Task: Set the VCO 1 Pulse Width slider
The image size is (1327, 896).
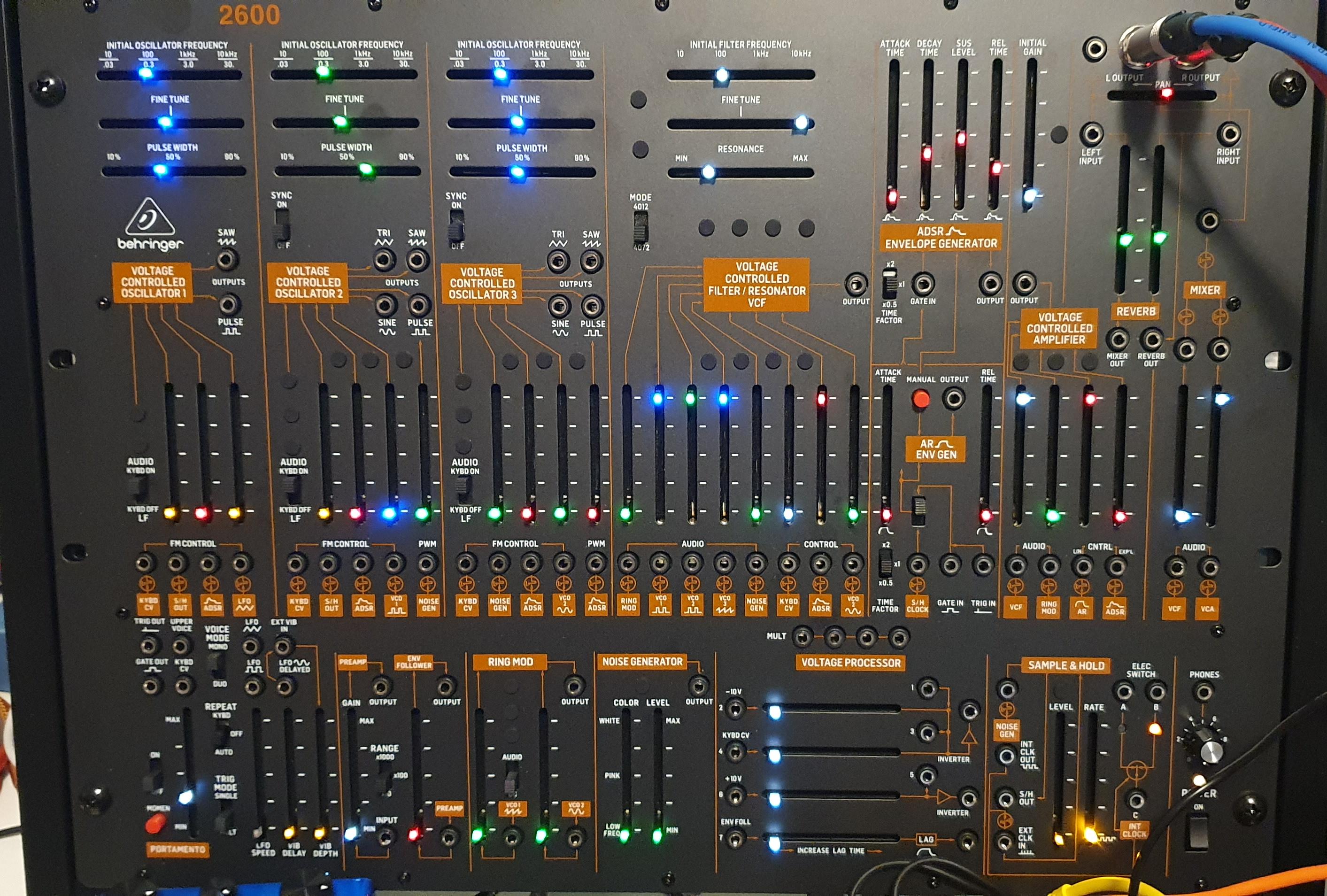Action: pyautogui.click(x=161, y=170)
